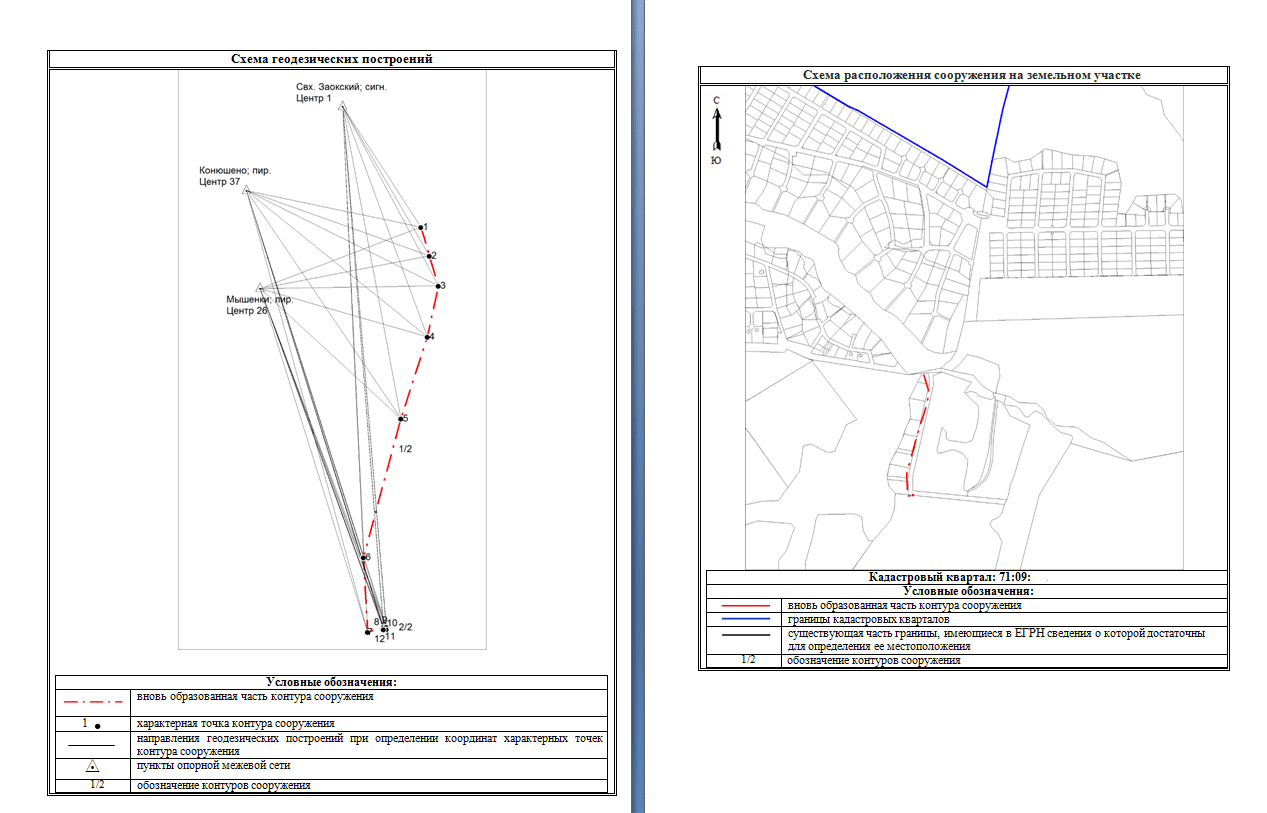The width and height of the screenshot is (1267, 813).
Task: Select characteristic point 6 on the contour
Action: tap(363, 557)
